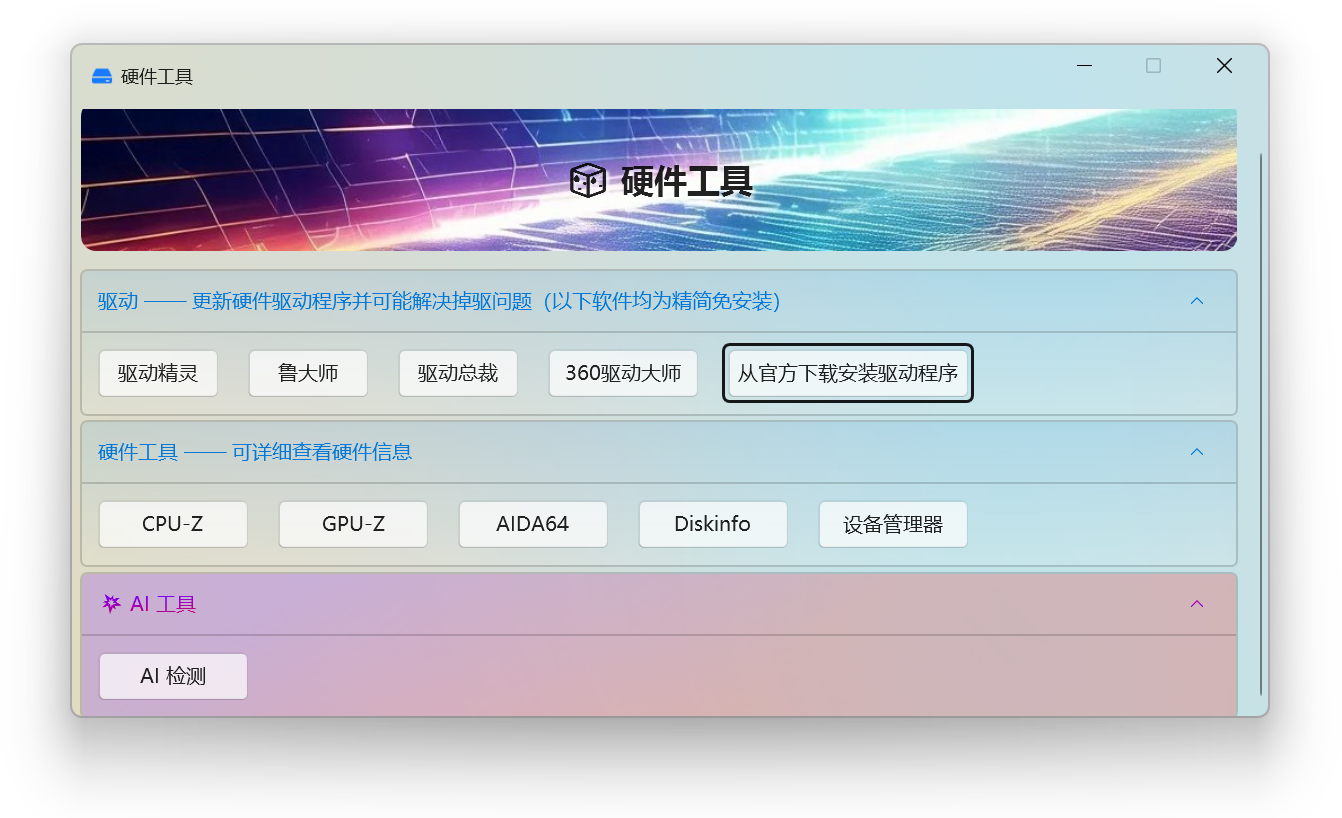
Task: Launch 驱动精灵
Action: tap(158, 374)
